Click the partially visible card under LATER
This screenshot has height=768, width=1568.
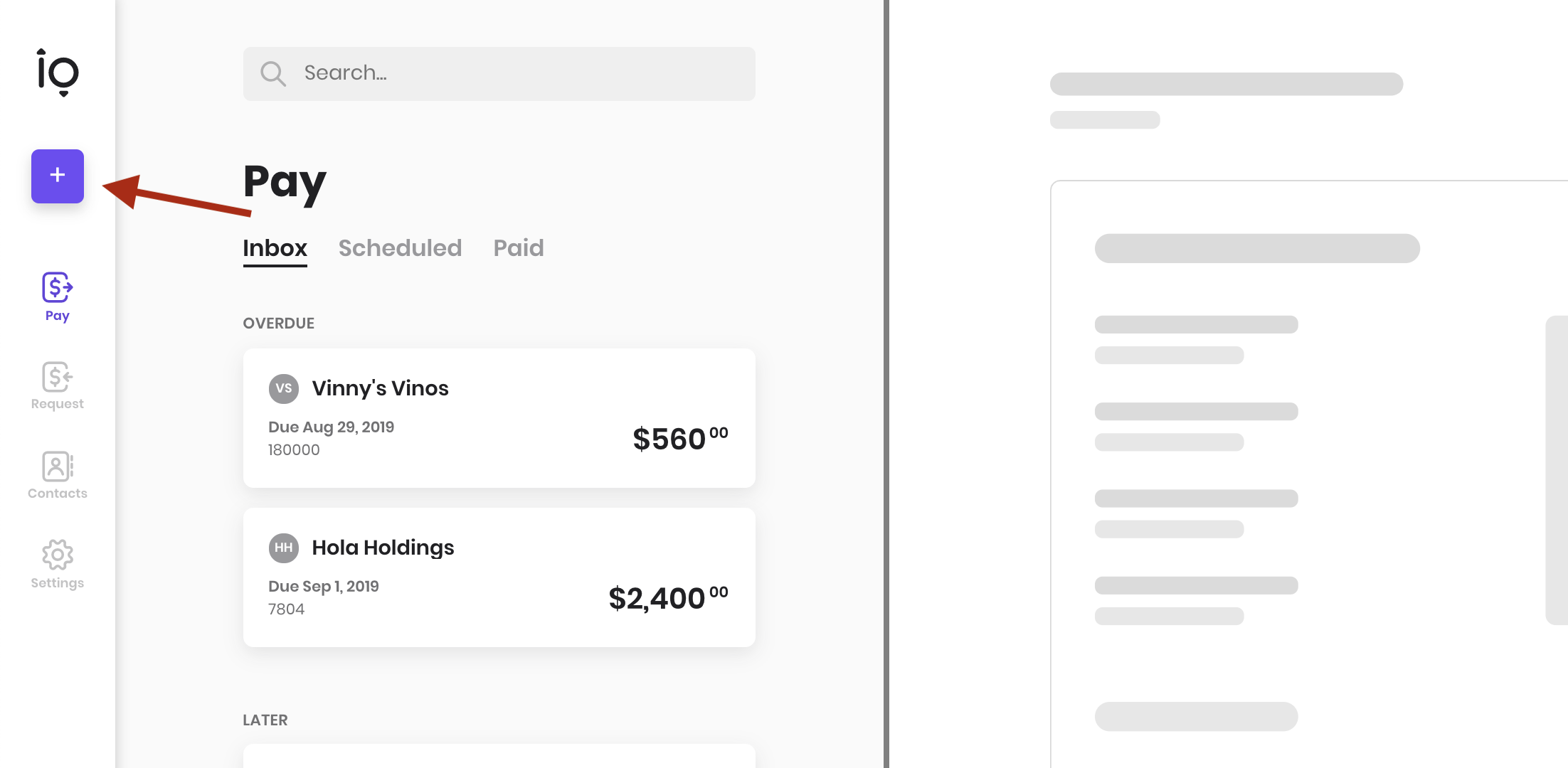click(x=499, y=756)
